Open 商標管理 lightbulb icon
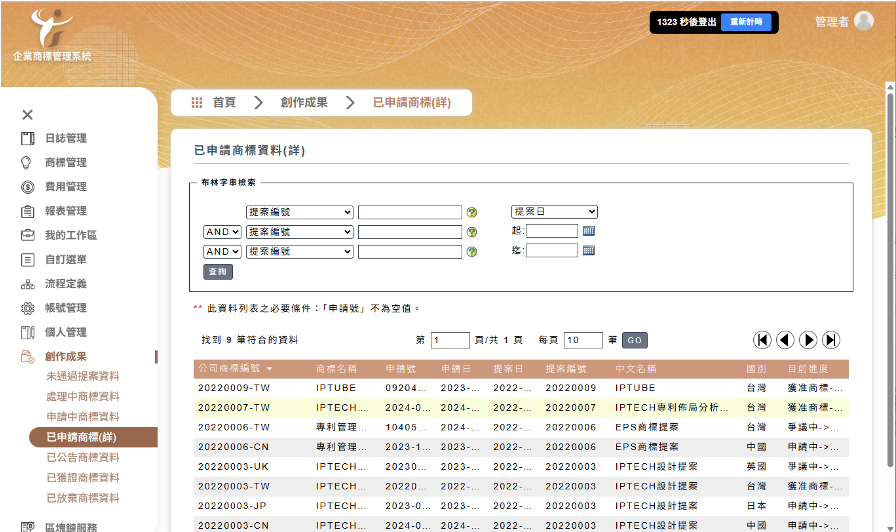 click(26, 163)
